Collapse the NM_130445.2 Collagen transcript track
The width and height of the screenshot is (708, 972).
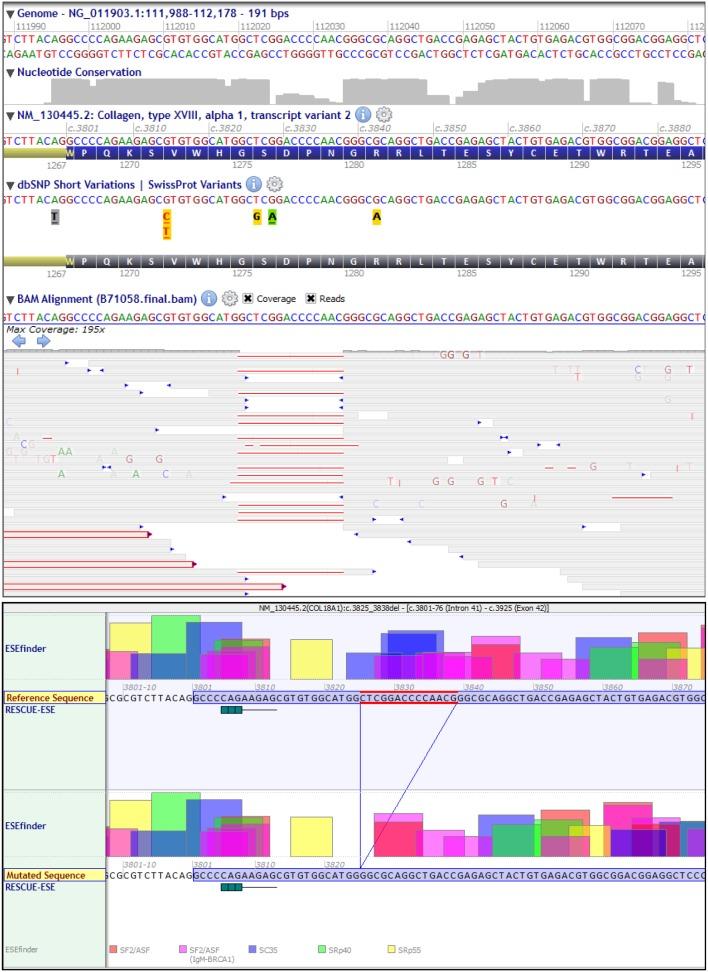tap(10, 115)
